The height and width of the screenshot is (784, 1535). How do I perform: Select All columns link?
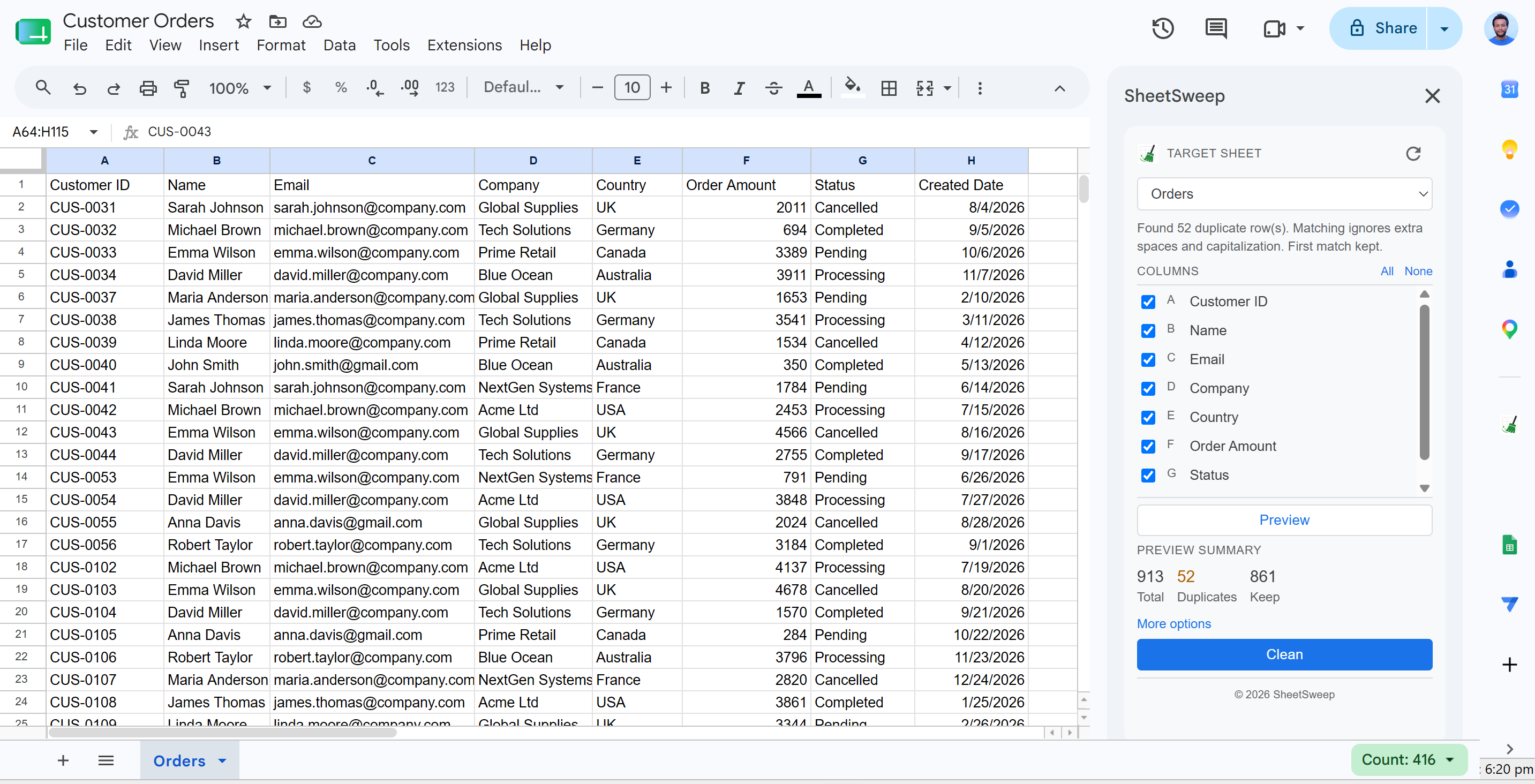coord(1387,271)
